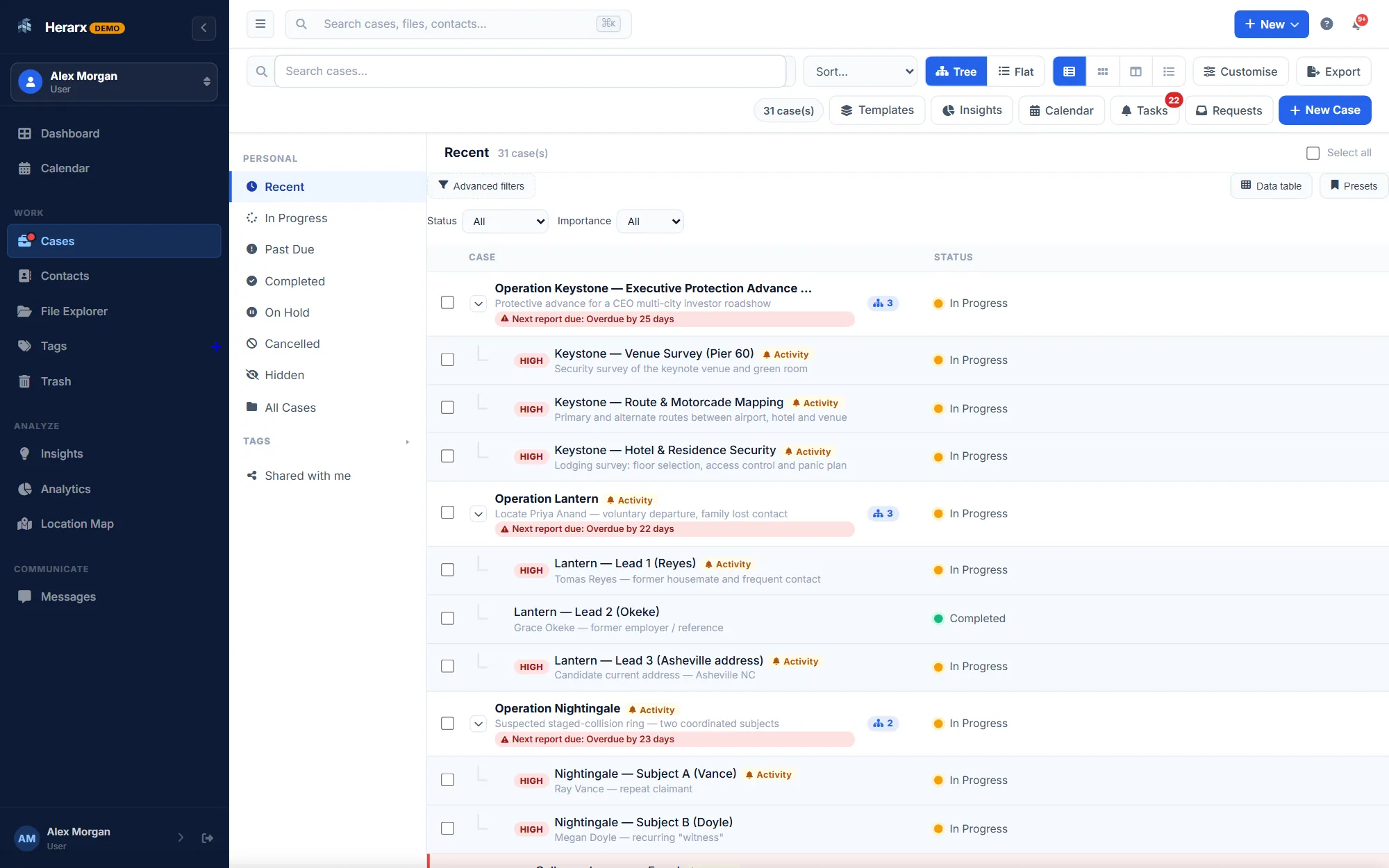Click the sub-case count badge on Operation Nightingale
The width and height of the screenshot is (1389, 868).
click(883, 724)
